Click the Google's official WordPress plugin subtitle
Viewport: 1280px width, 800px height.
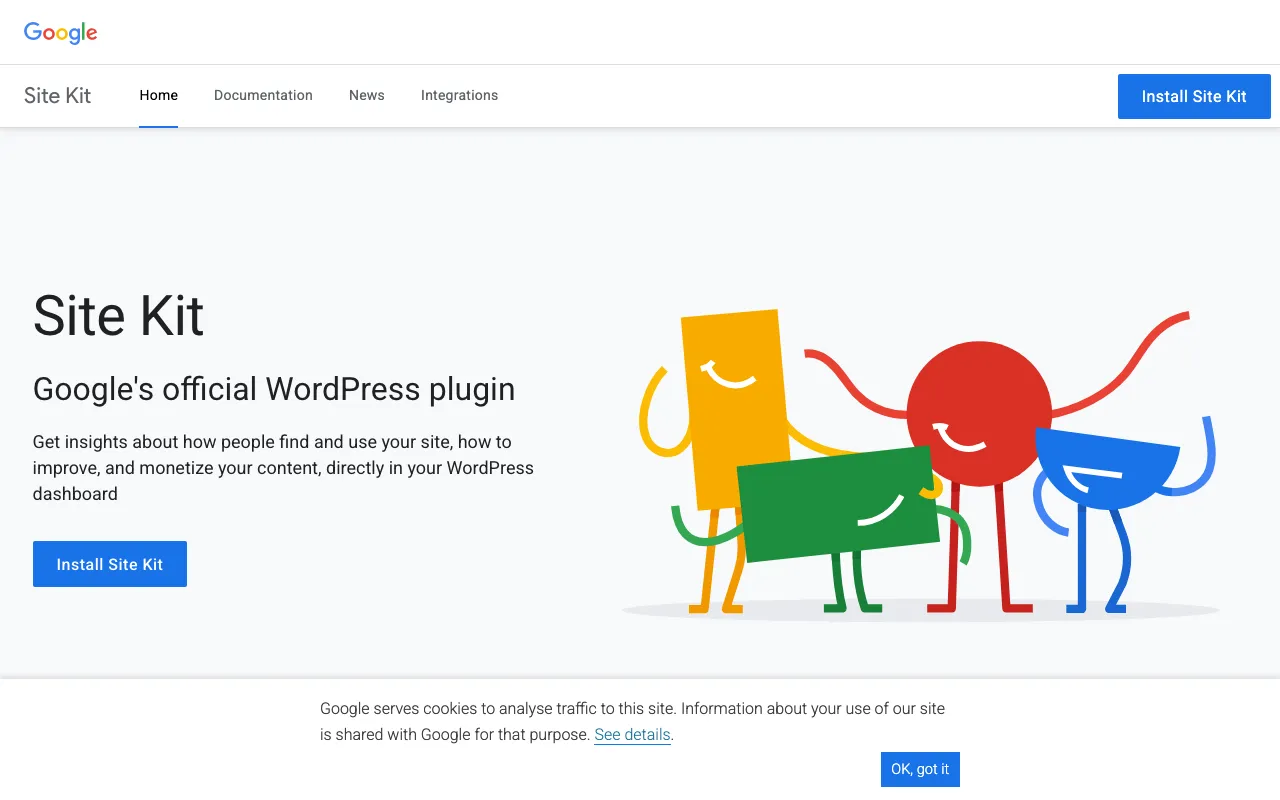(274, 389)
